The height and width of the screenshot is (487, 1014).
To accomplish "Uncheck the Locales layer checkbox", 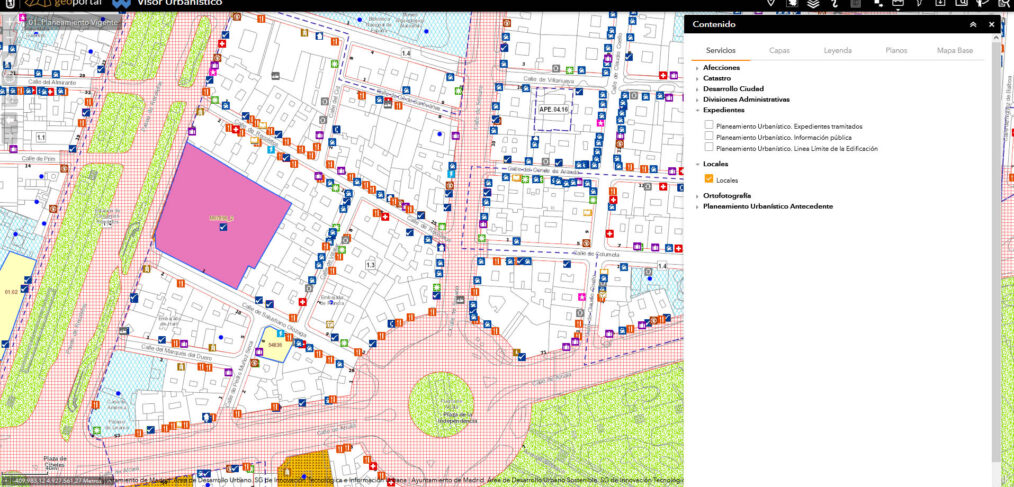I will pos(709,179).
